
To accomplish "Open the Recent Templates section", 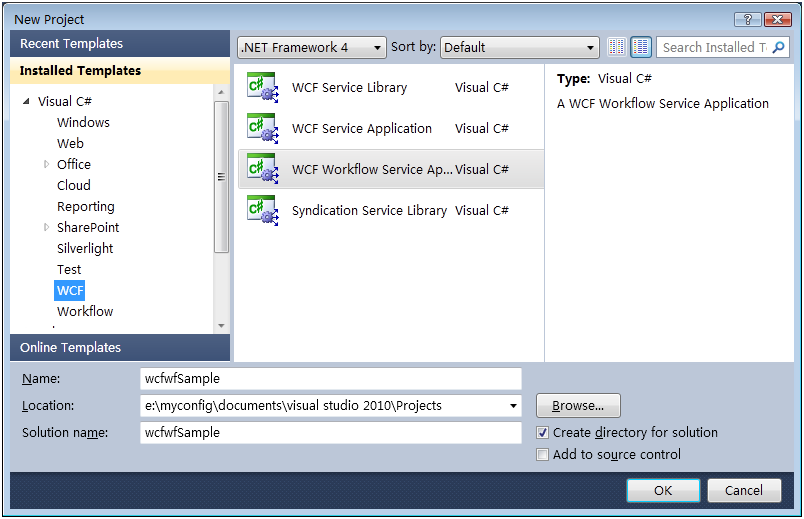I will click(120, 44).
